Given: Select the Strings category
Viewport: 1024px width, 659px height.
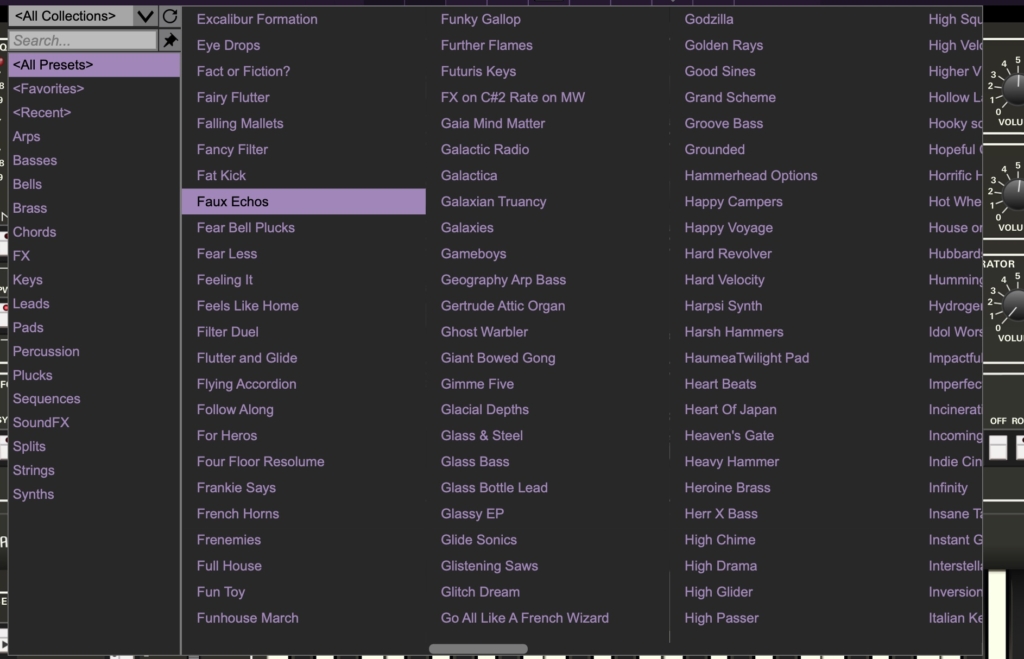Looking at the screenshot, I should point(34,470).
